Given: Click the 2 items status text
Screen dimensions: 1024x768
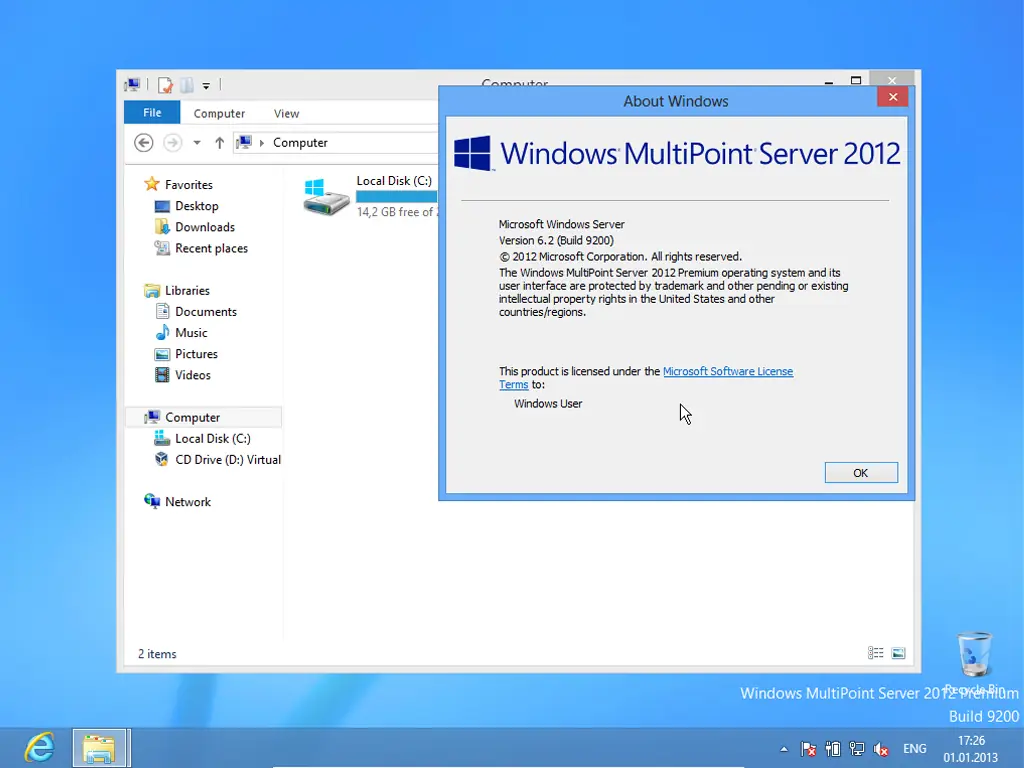Looking at the screenshot, I should tap(157, 654).
